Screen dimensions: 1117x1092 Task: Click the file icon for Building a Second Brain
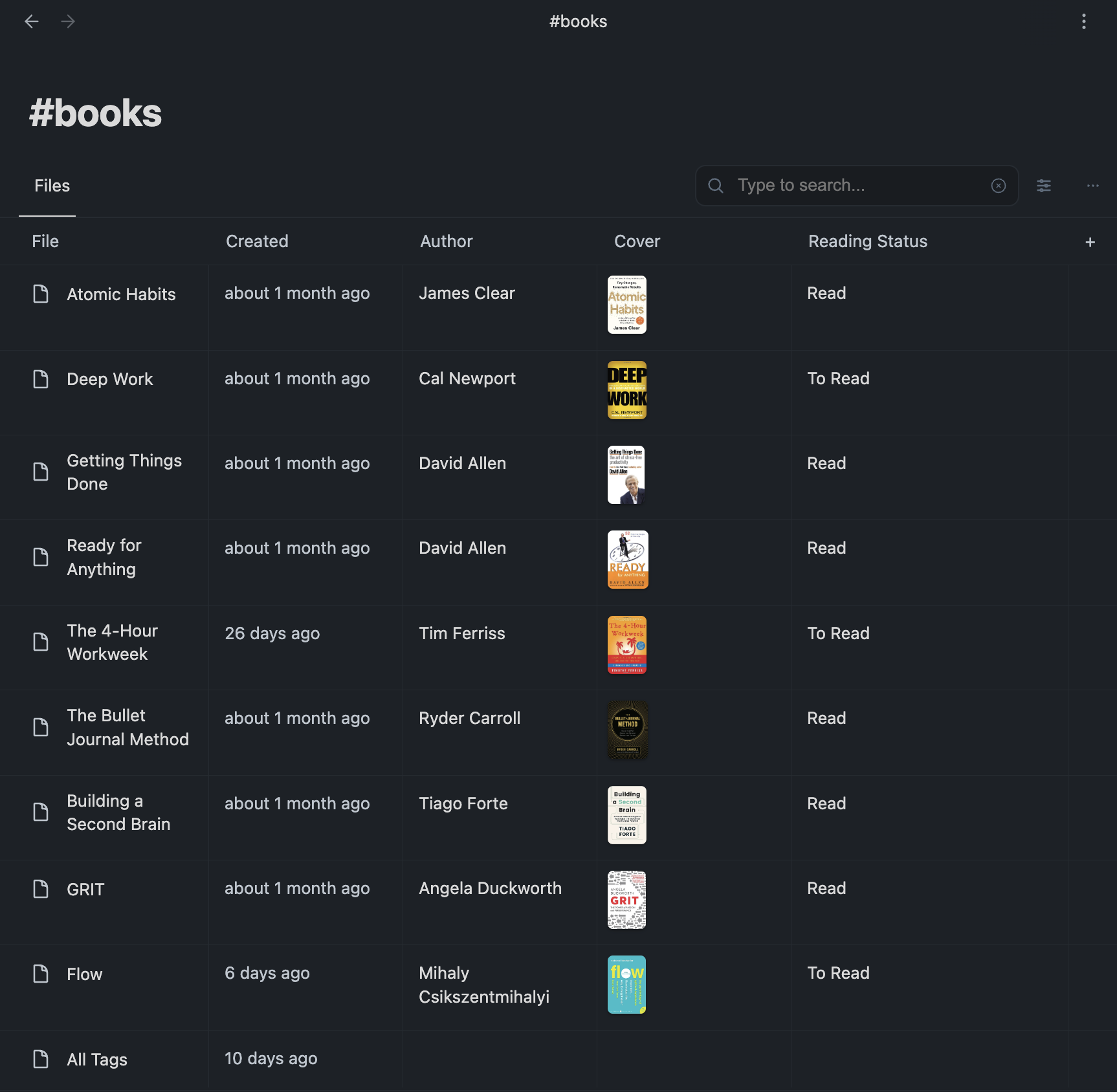[x=41, y=812]
